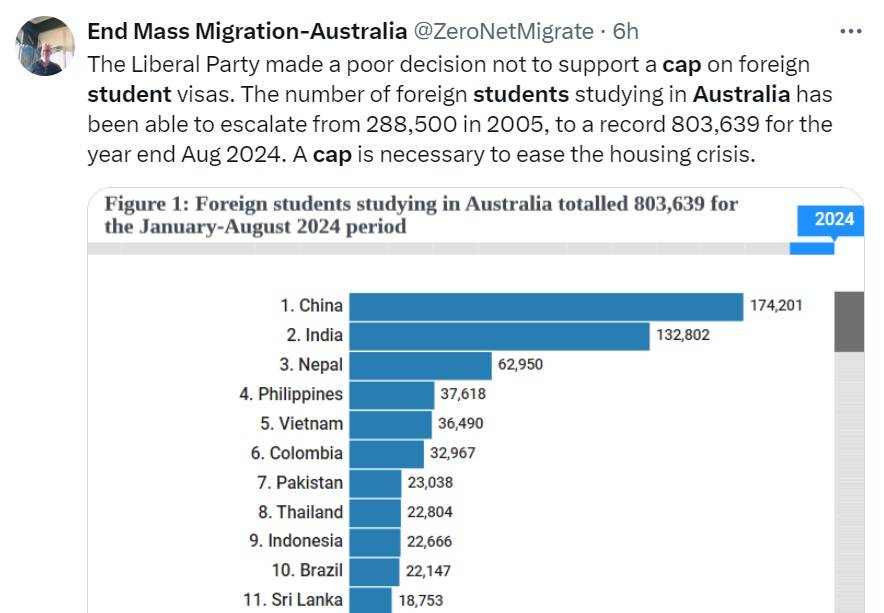Click the tweet author's profile avatar
The width and height of the screenshot is (884, 613).
click(x=44, y=47)
